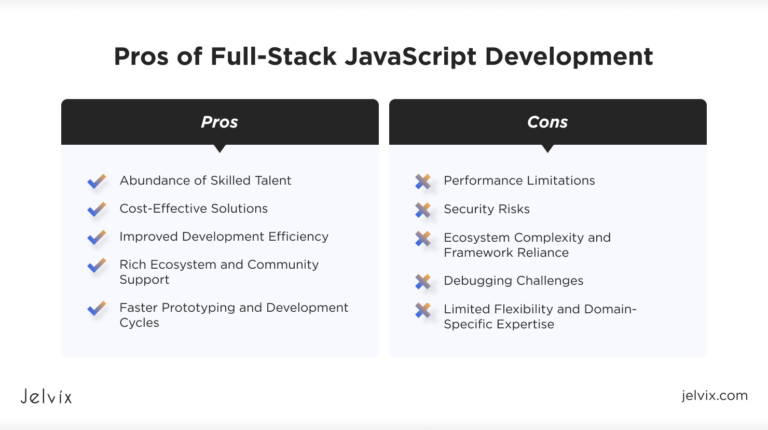Click the checkmark beside Abundance of Skilled Talent
The image size is (768, 430).
pos(97,181)
